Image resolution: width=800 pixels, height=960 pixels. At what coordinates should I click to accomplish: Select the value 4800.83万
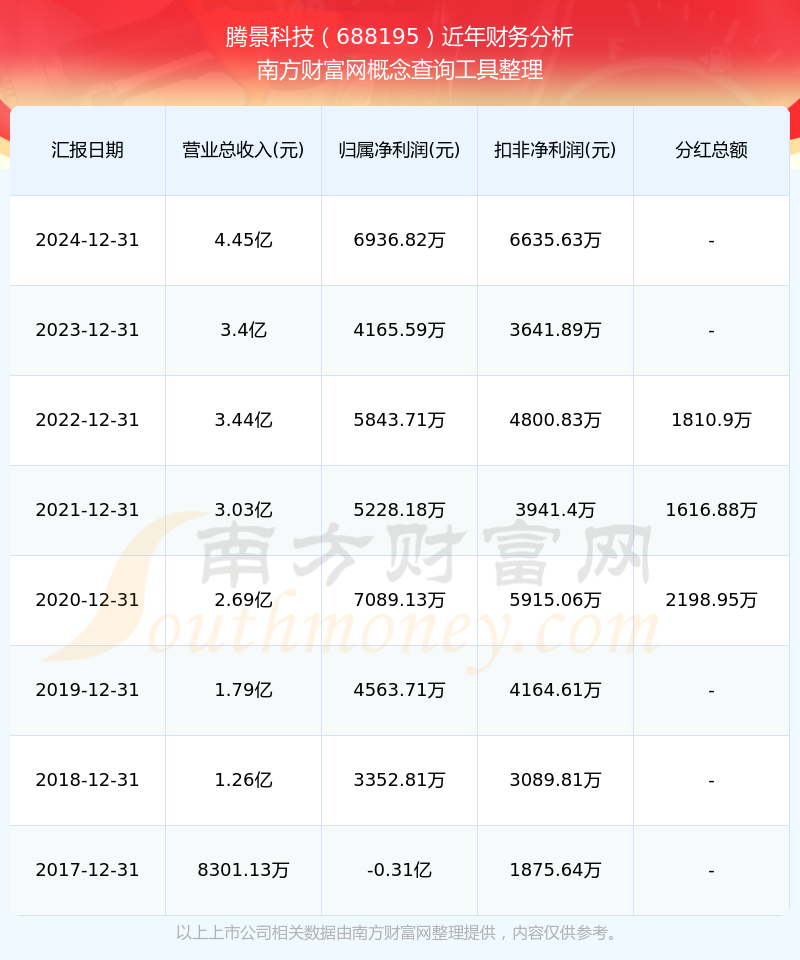555,420
